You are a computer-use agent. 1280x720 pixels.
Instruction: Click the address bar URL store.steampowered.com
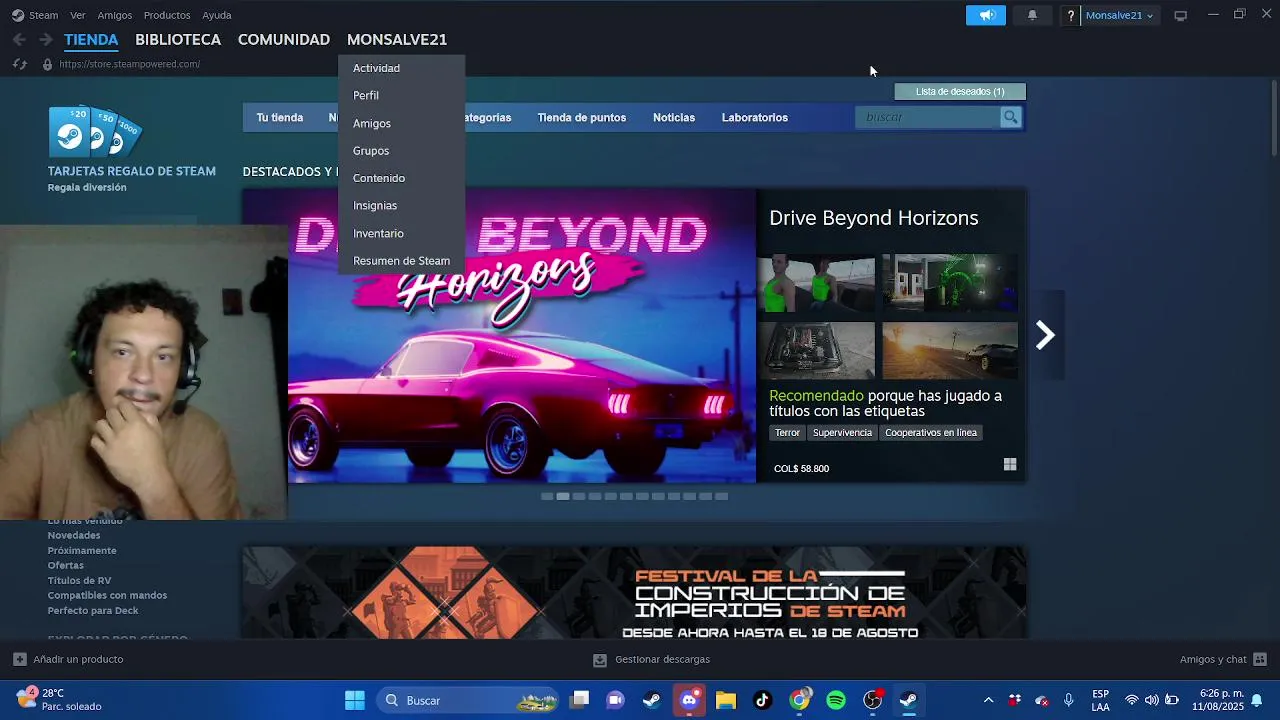tap(130, 64)
